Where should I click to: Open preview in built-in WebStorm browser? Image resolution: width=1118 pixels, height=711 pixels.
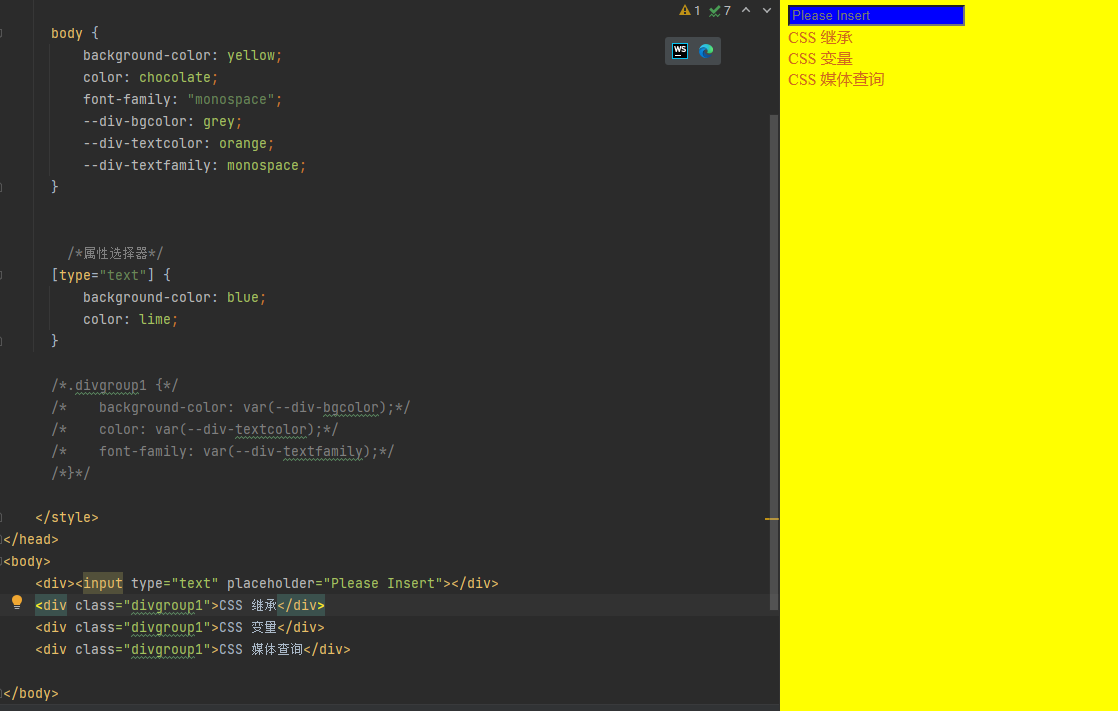[x=679, y=51]
